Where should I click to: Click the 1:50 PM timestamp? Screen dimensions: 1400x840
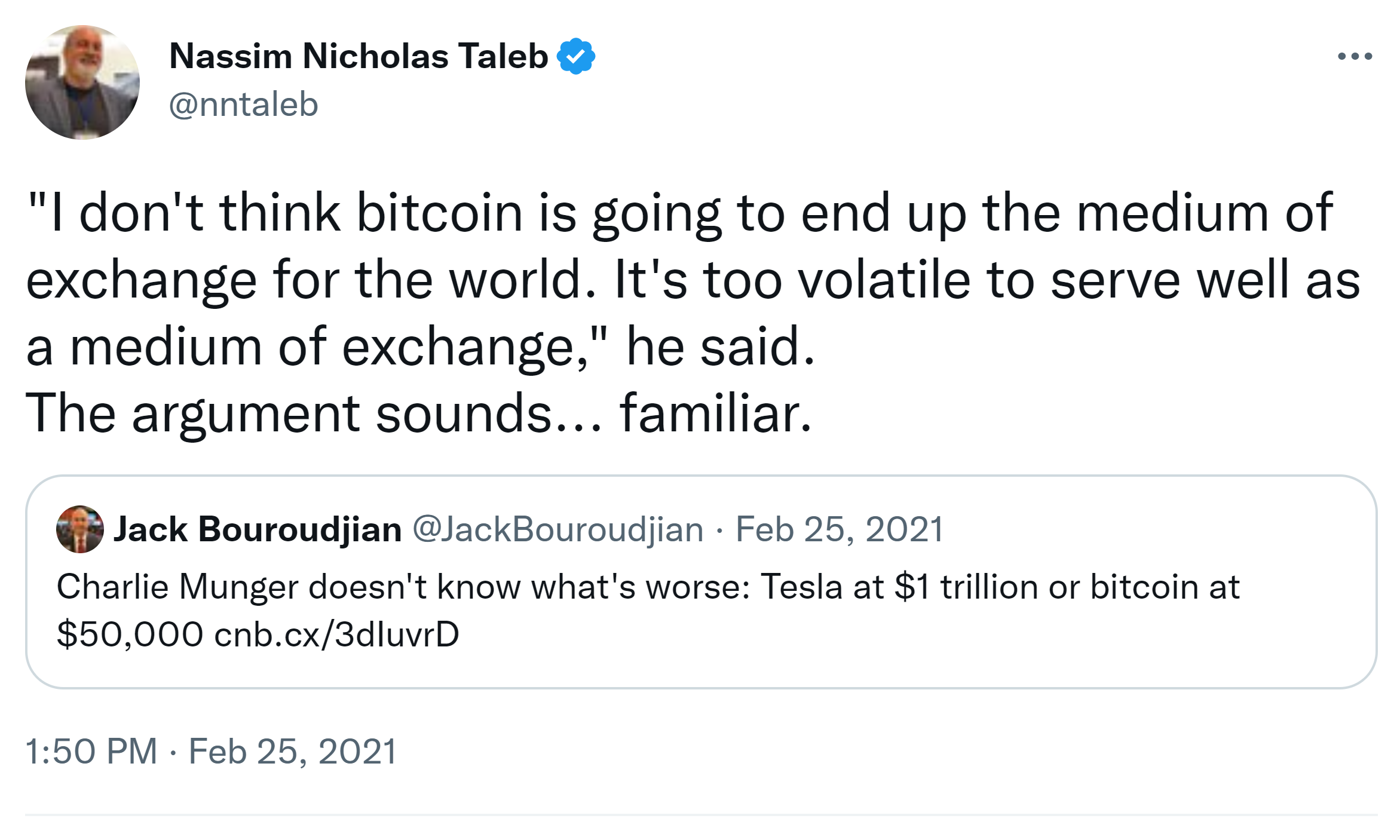[91, 751]
